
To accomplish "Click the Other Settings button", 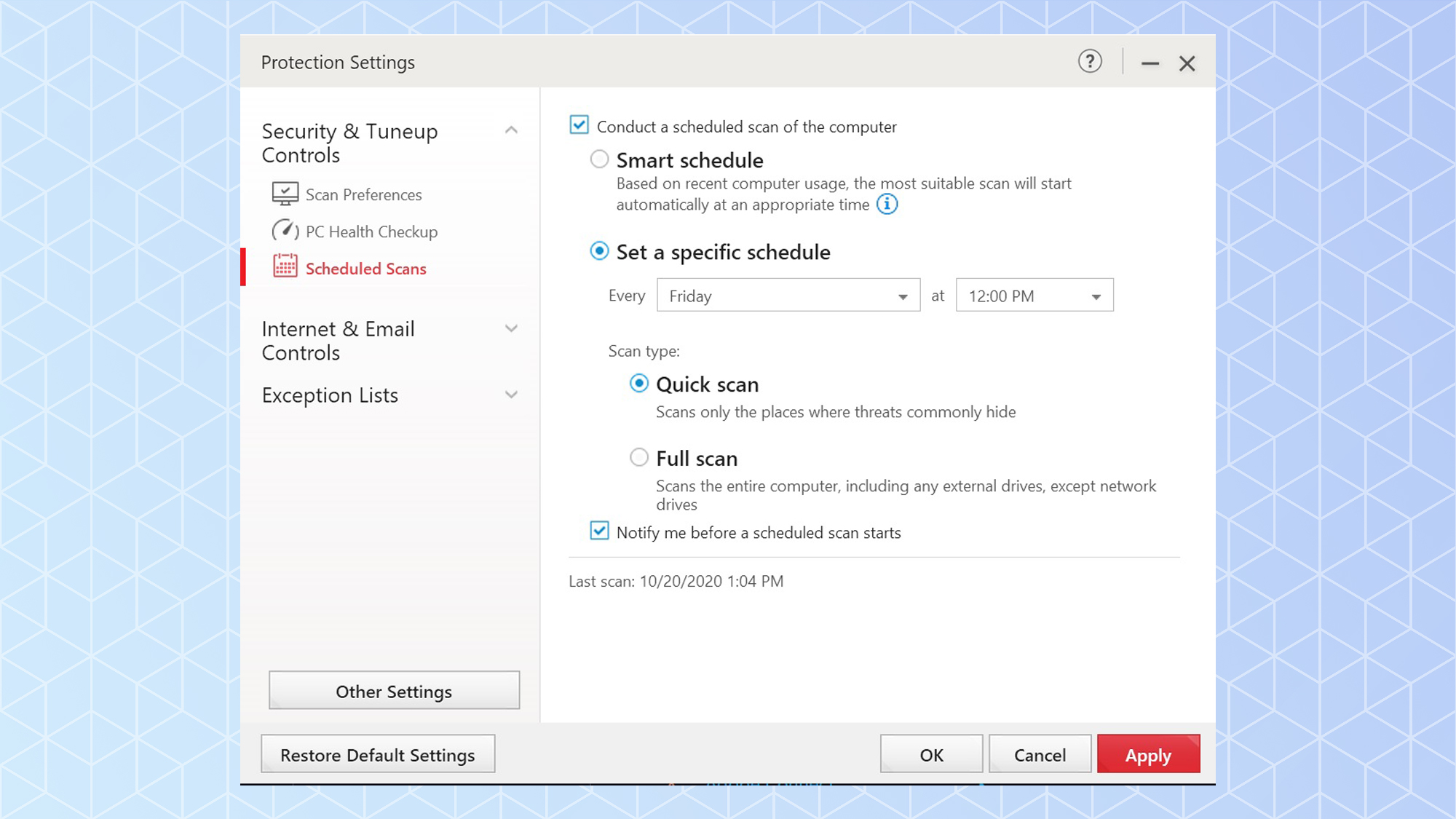I will coord(394,691).
